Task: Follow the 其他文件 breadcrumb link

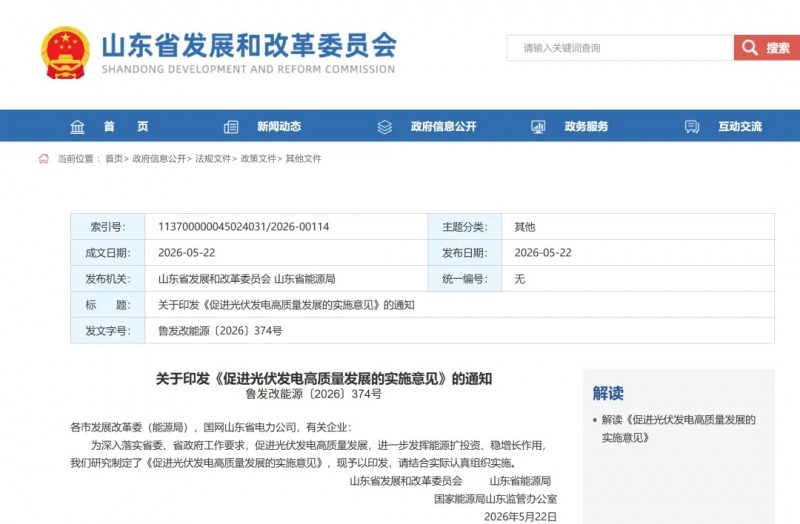Action: click(304, 159)
